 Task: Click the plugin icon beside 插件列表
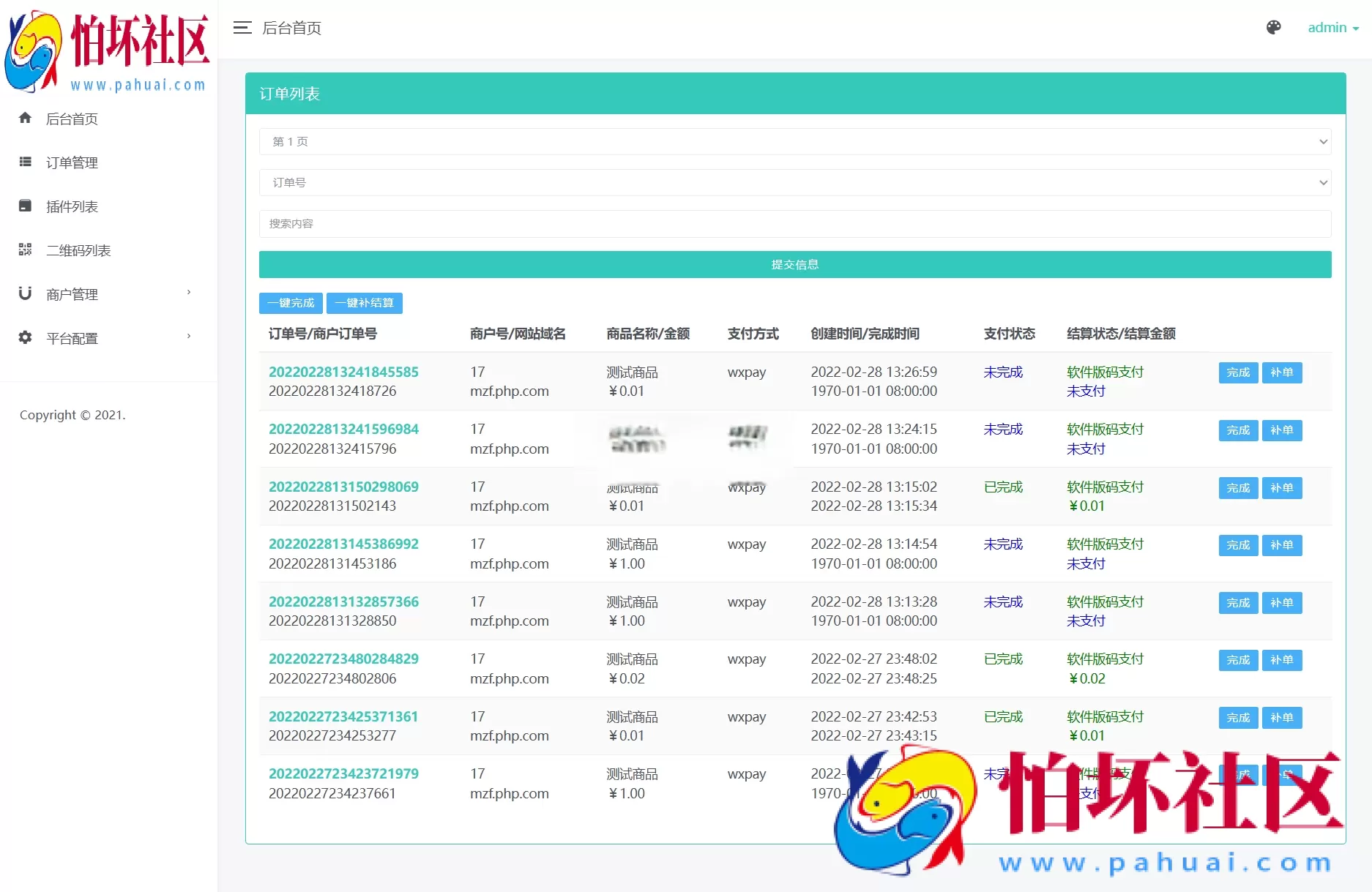tap(26, 206)
